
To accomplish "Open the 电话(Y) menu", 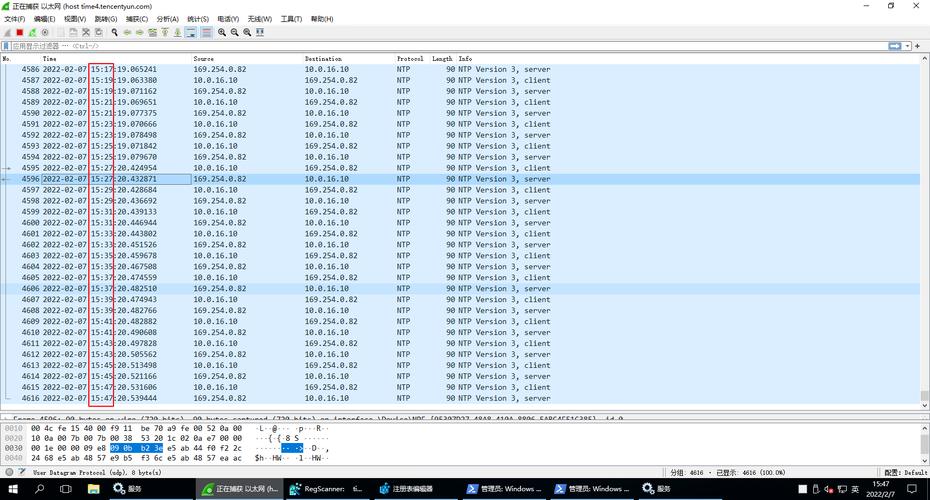I will tap(228, 19).
